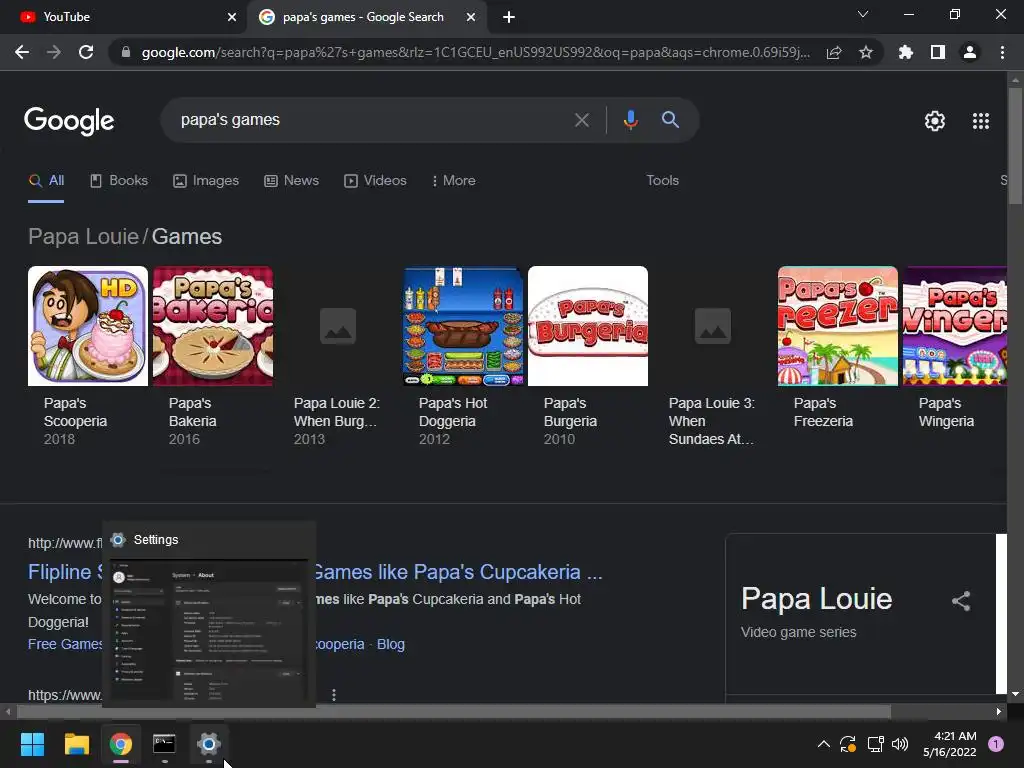The image size is (1024, 768).
Task: Clear the search box with X
Action: tap(581, 120)
